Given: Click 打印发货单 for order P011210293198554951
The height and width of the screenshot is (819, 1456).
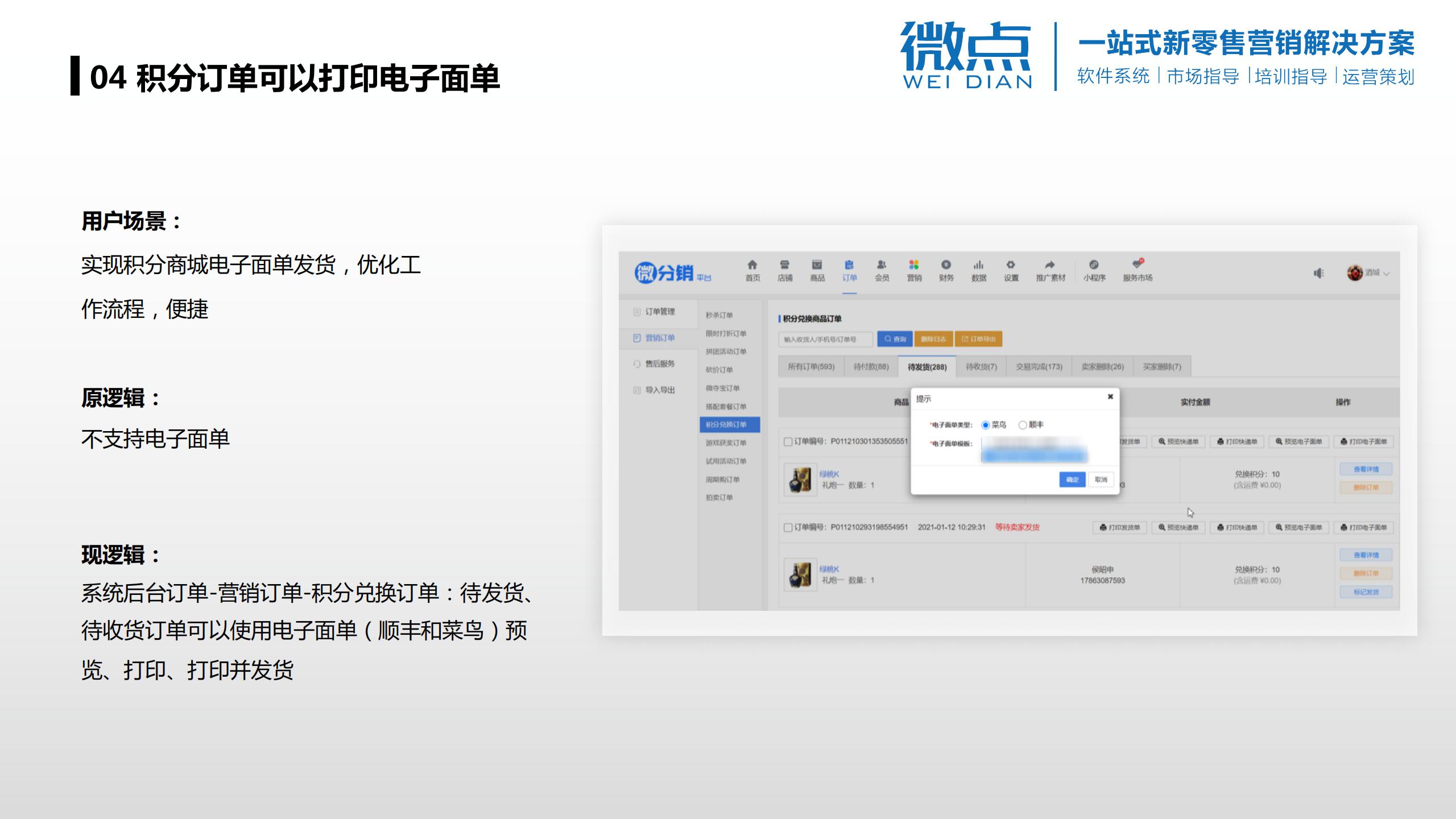Looking at the screenshot, I should click(1119, 528).
